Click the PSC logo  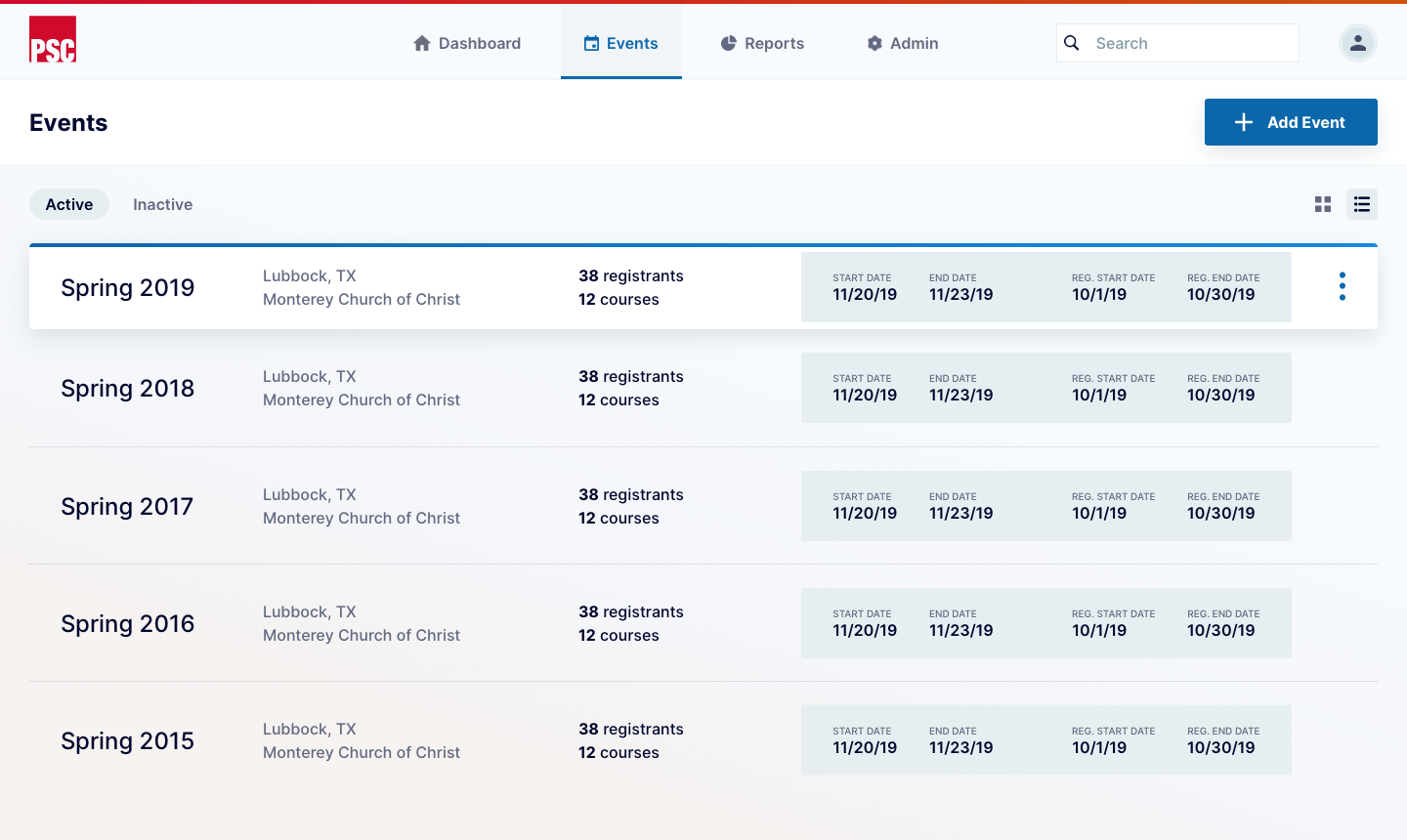pyautogui.click(x=53, y=40)
